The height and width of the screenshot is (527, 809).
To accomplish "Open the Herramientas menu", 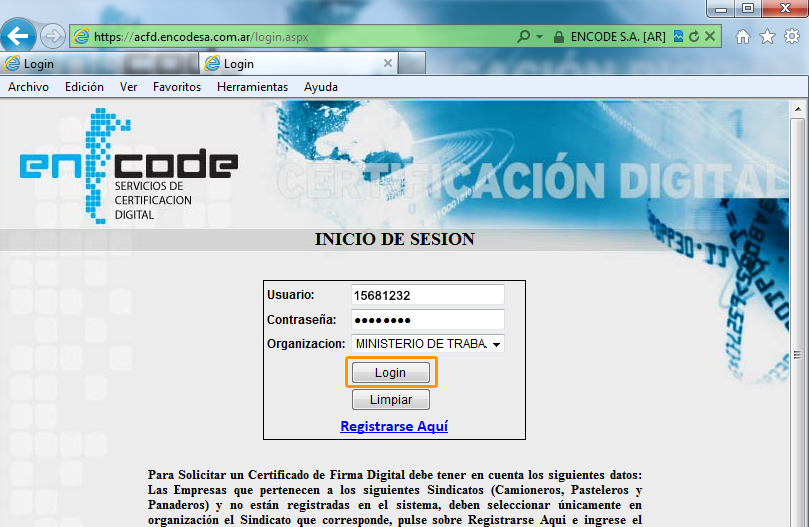I will pyautogui.click(x=252, y=87).
